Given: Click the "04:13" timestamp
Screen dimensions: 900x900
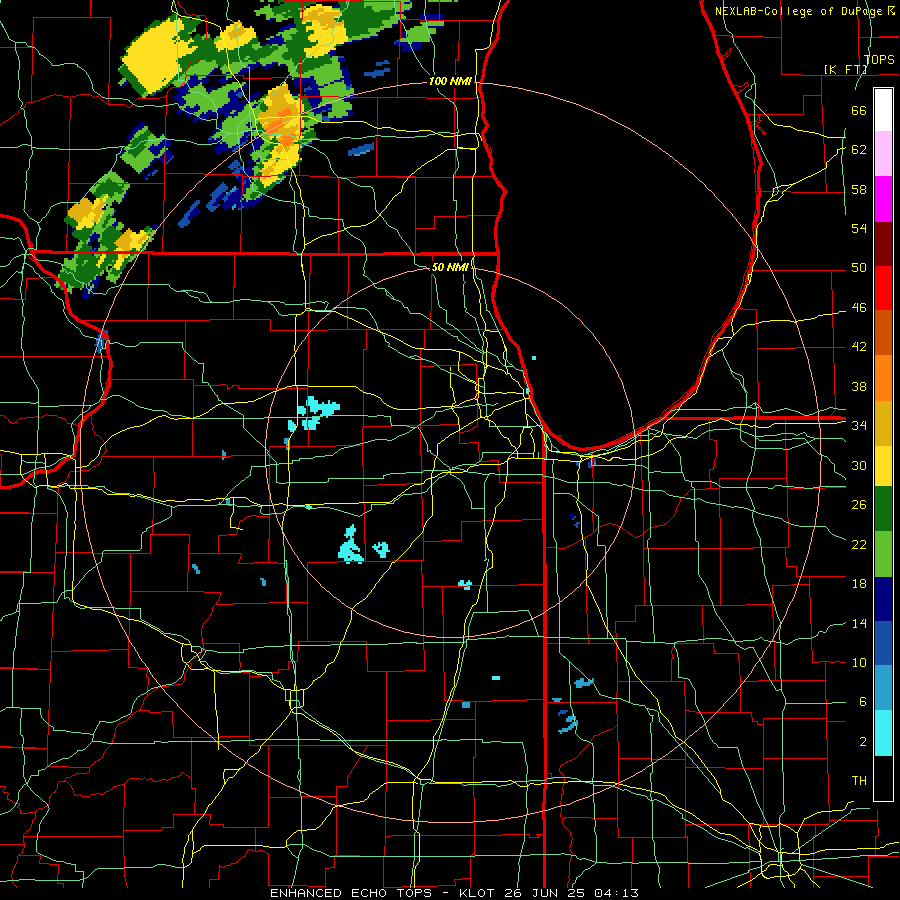Looking at the screenshot, I should (616, 893).
